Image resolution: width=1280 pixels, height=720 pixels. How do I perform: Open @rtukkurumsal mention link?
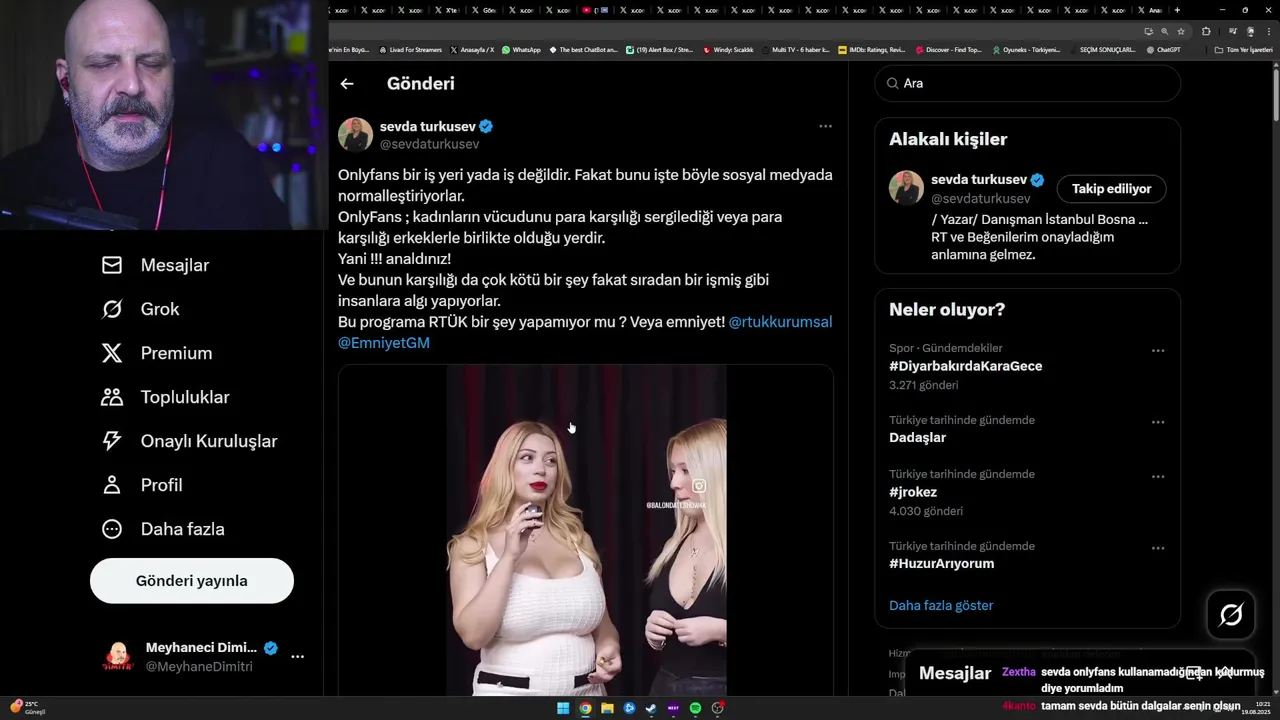click(780, 322)
